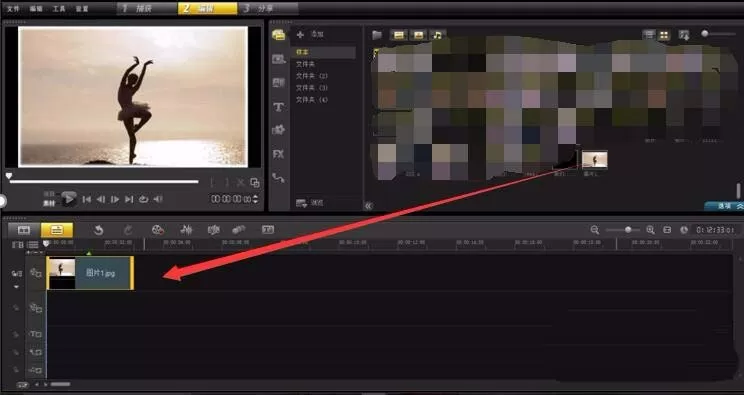Expand the ripple editing dropdown arrow
The width and height of the screenshot is (744, 395).
point(17,287)
